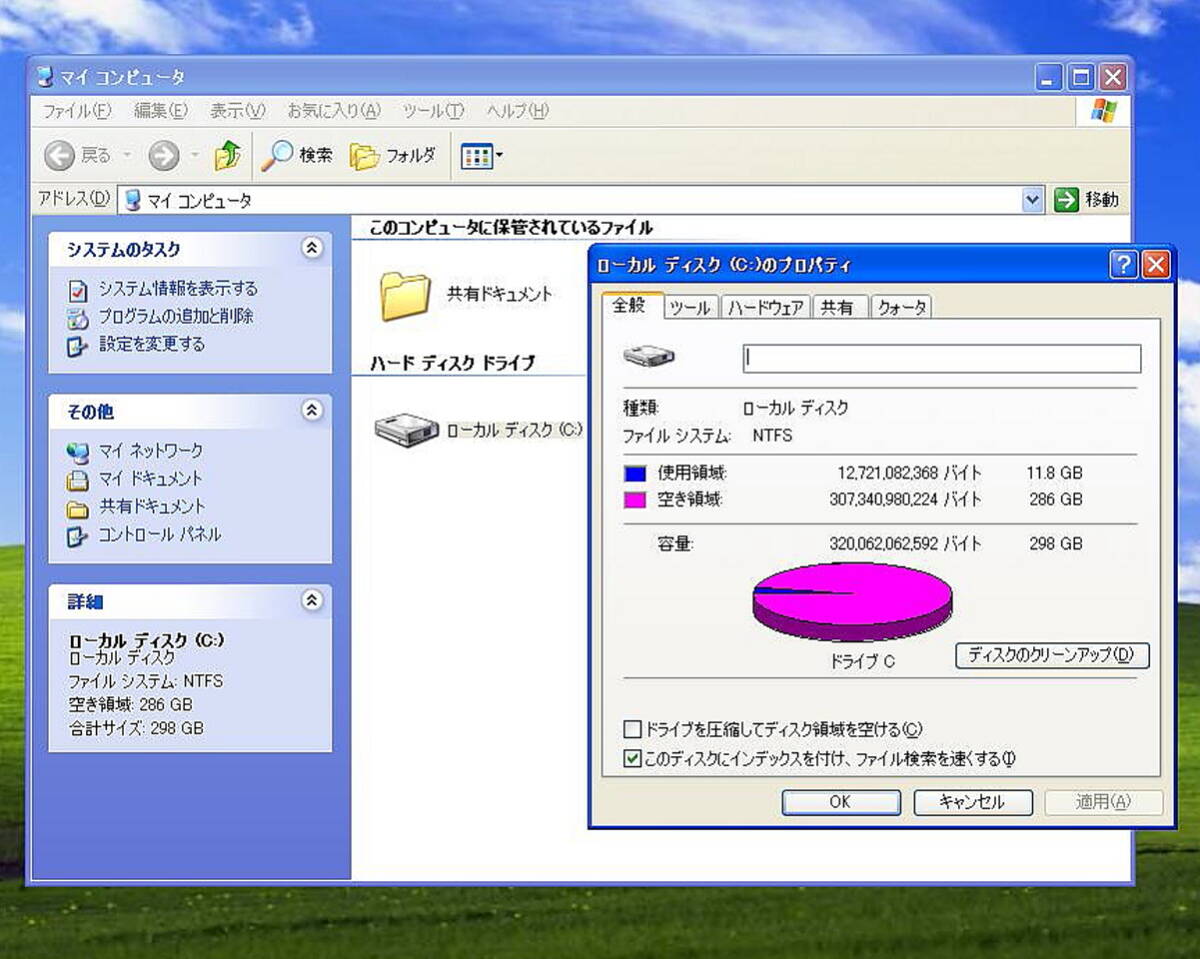
Task: Open マイ ネットワーク icon in sidebar
Action: pyautogui.click(x=78, y=451)
